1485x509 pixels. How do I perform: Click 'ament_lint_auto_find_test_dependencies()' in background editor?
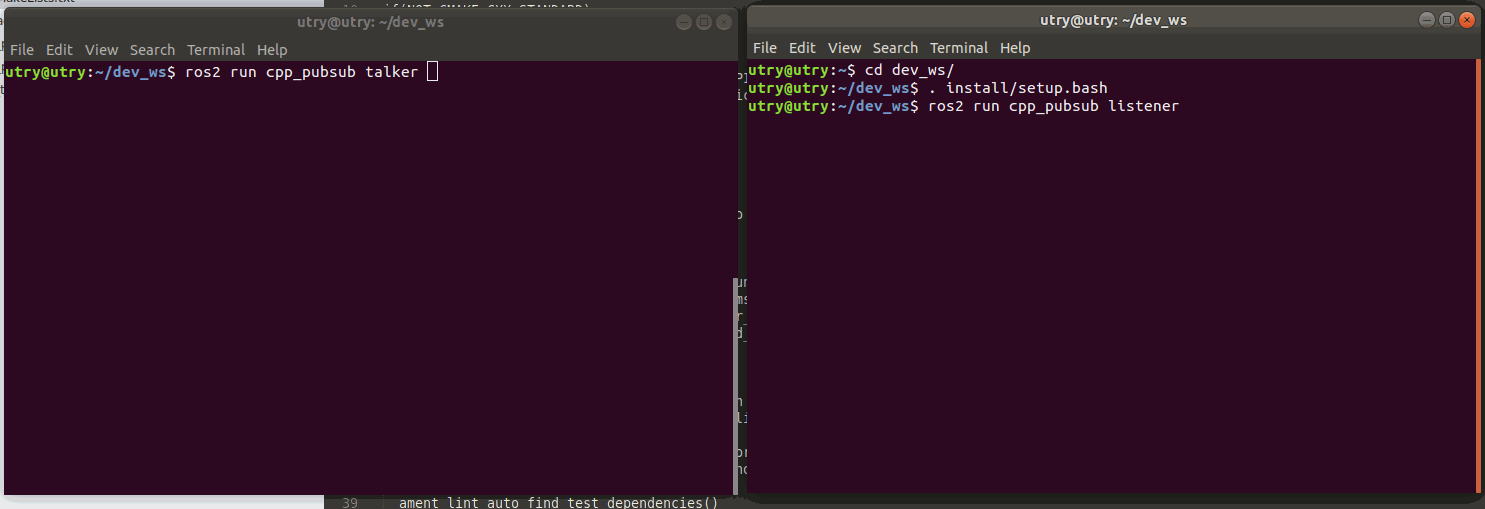click(x=558, y=503)
